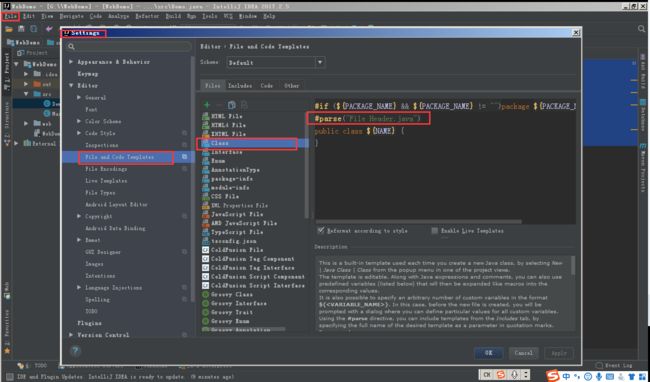Viewport: 650px width, 382px height.
Task: Click the WebDemo breadcrumb in navigation bar
Action: pos(24,42)
